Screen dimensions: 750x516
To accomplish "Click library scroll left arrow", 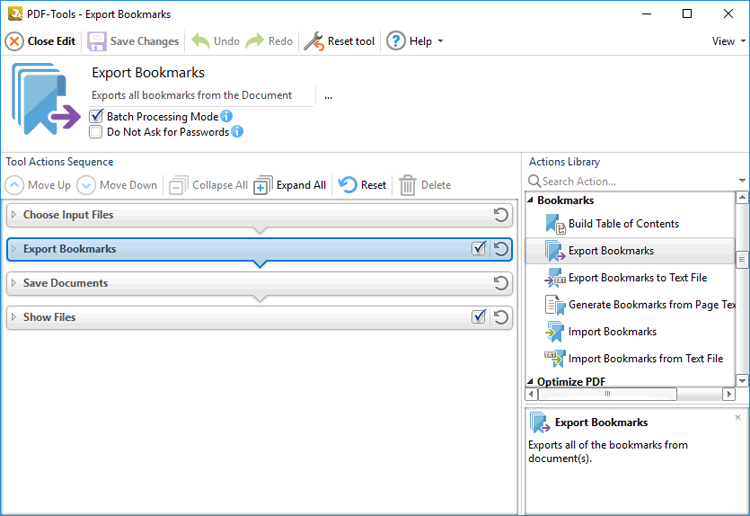I will pos(531,394).
